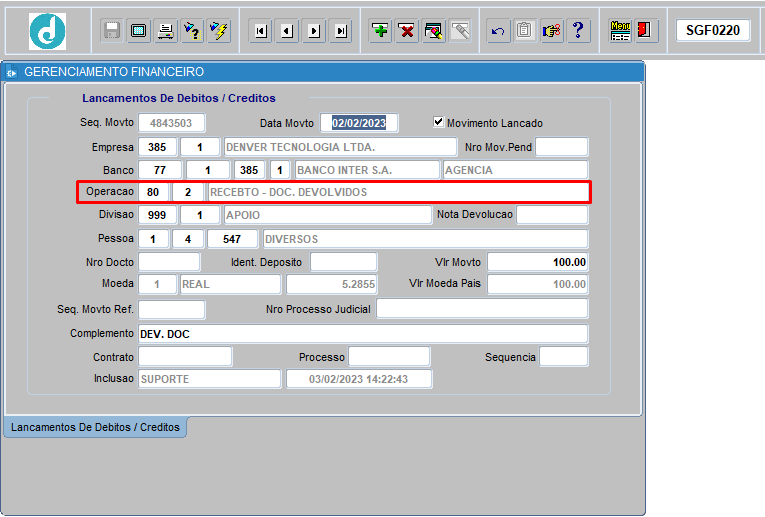The image size is (765, 517).
Task: Toggle the Movimento Lancado checkbox
Action: (x=439, y=122)
